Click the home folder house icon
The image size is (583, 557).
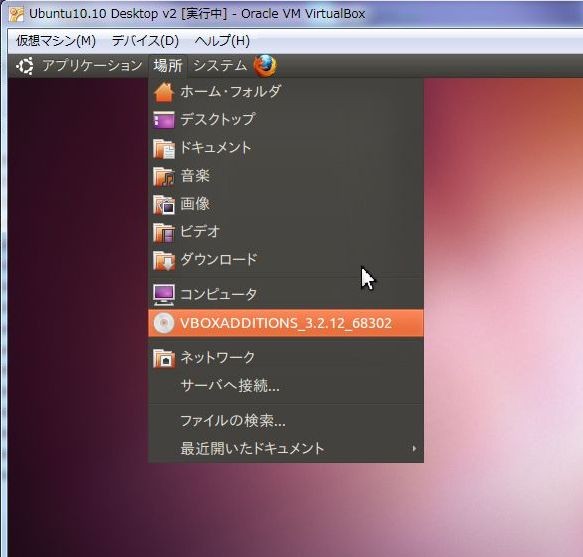(164, 92)
